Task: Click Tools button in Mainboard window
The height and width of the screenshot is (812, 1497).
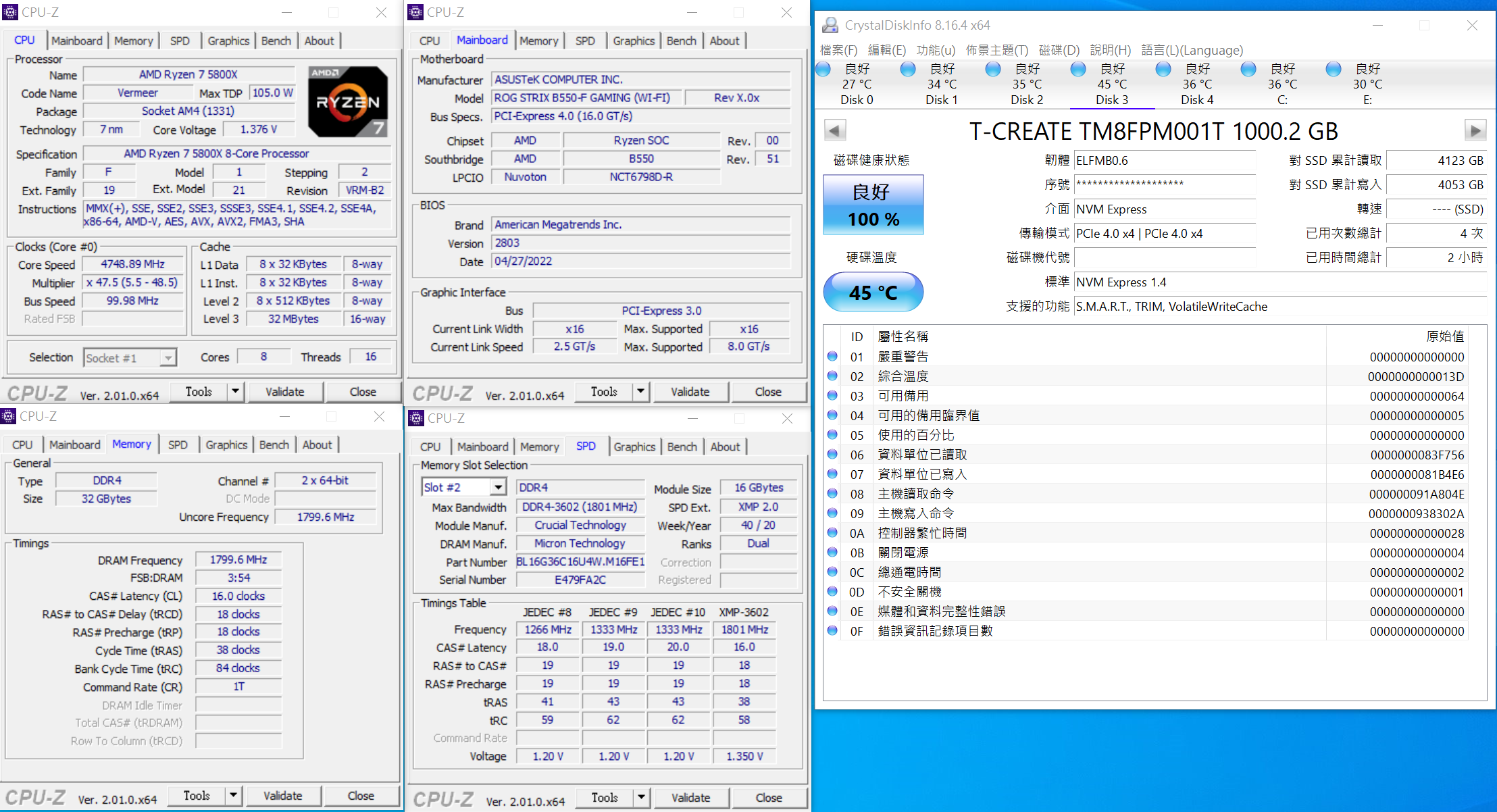Action: [604, 391]
